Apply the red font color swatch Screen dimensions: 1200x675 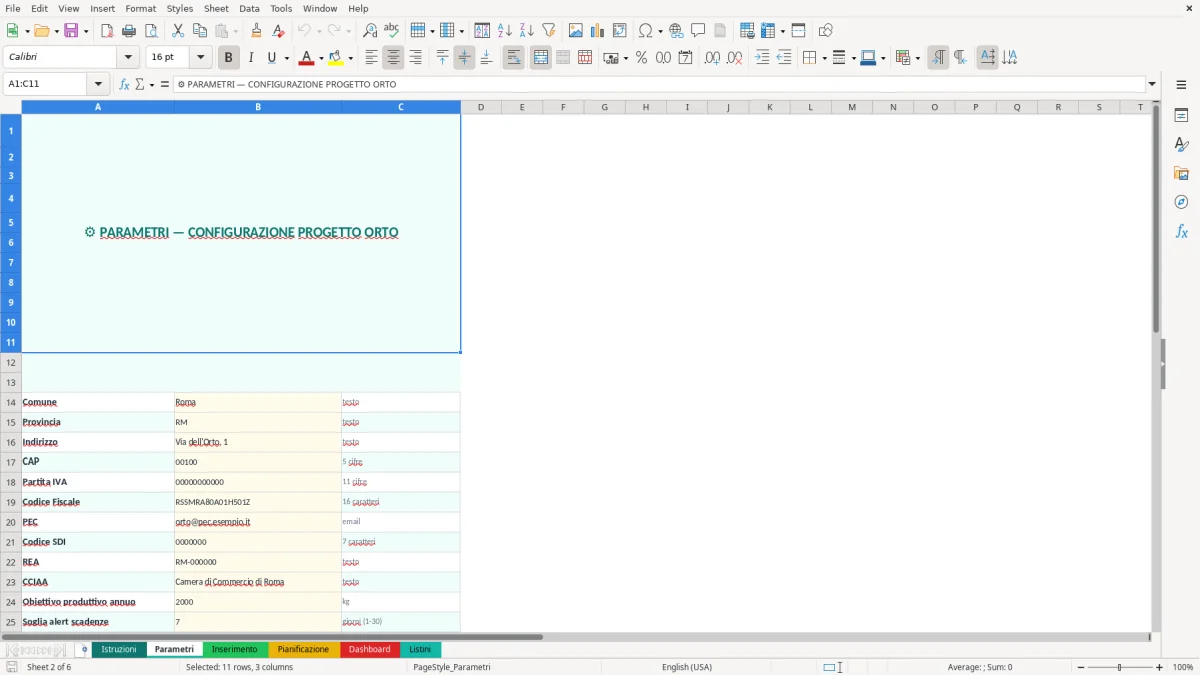tap(306, 58)
